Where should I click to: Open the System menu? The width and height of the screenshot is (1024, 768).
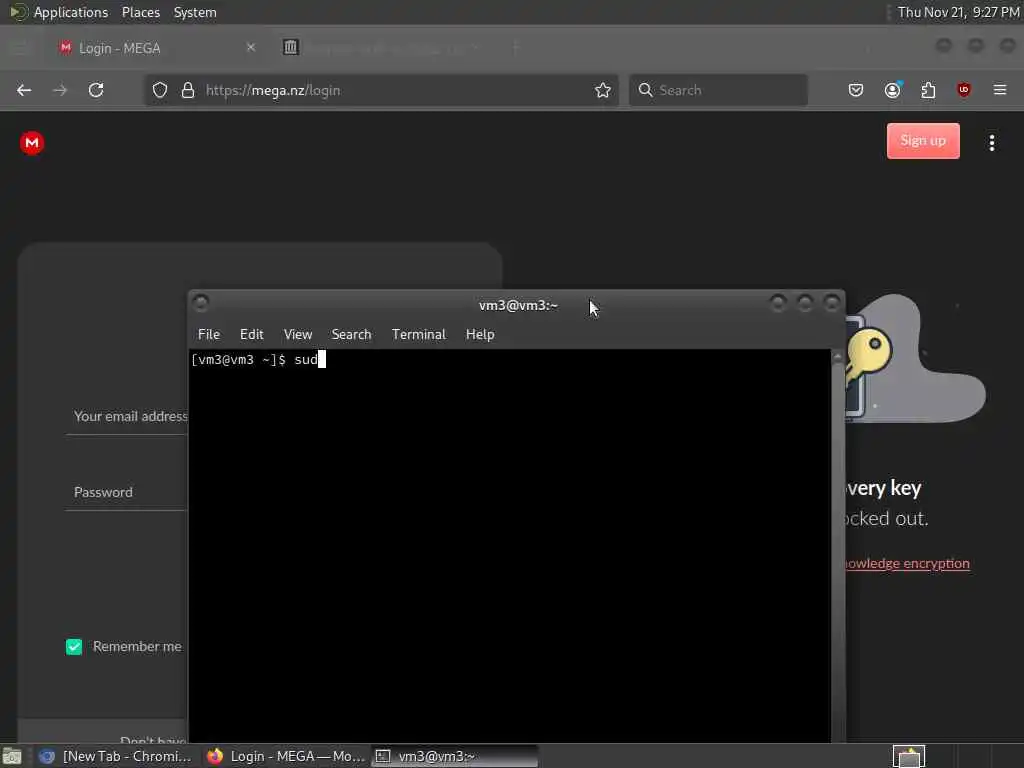coord(195,12)
